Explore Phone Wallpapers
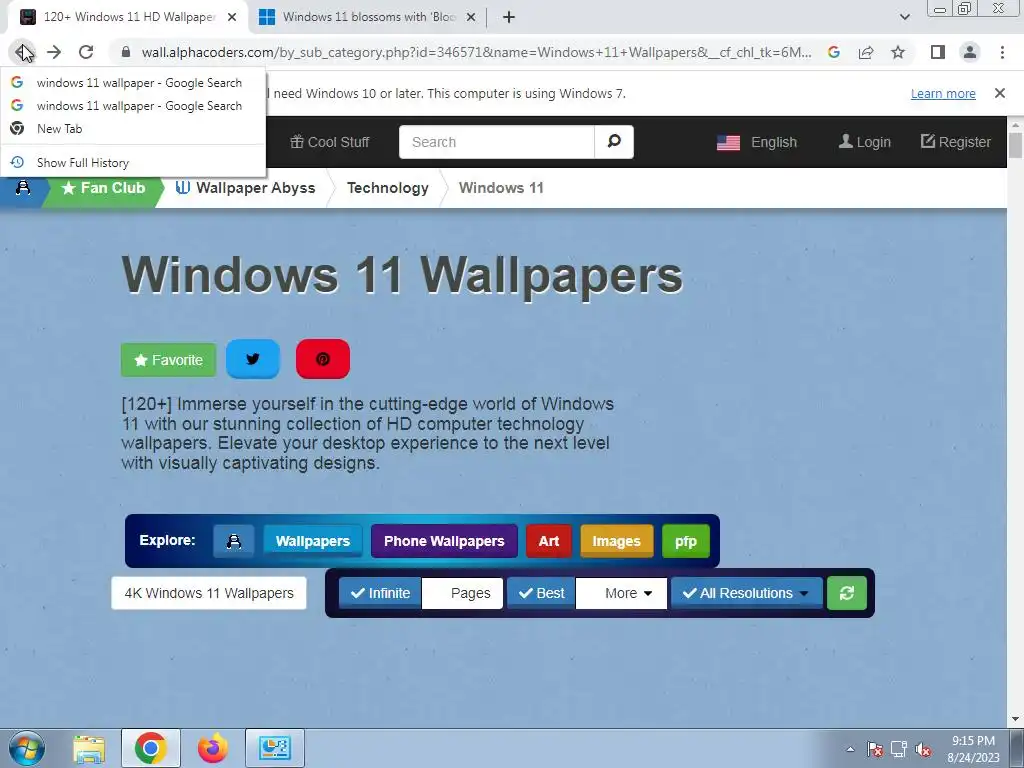This screenshot has width=1024, height=768. click(x=444, y=541)
